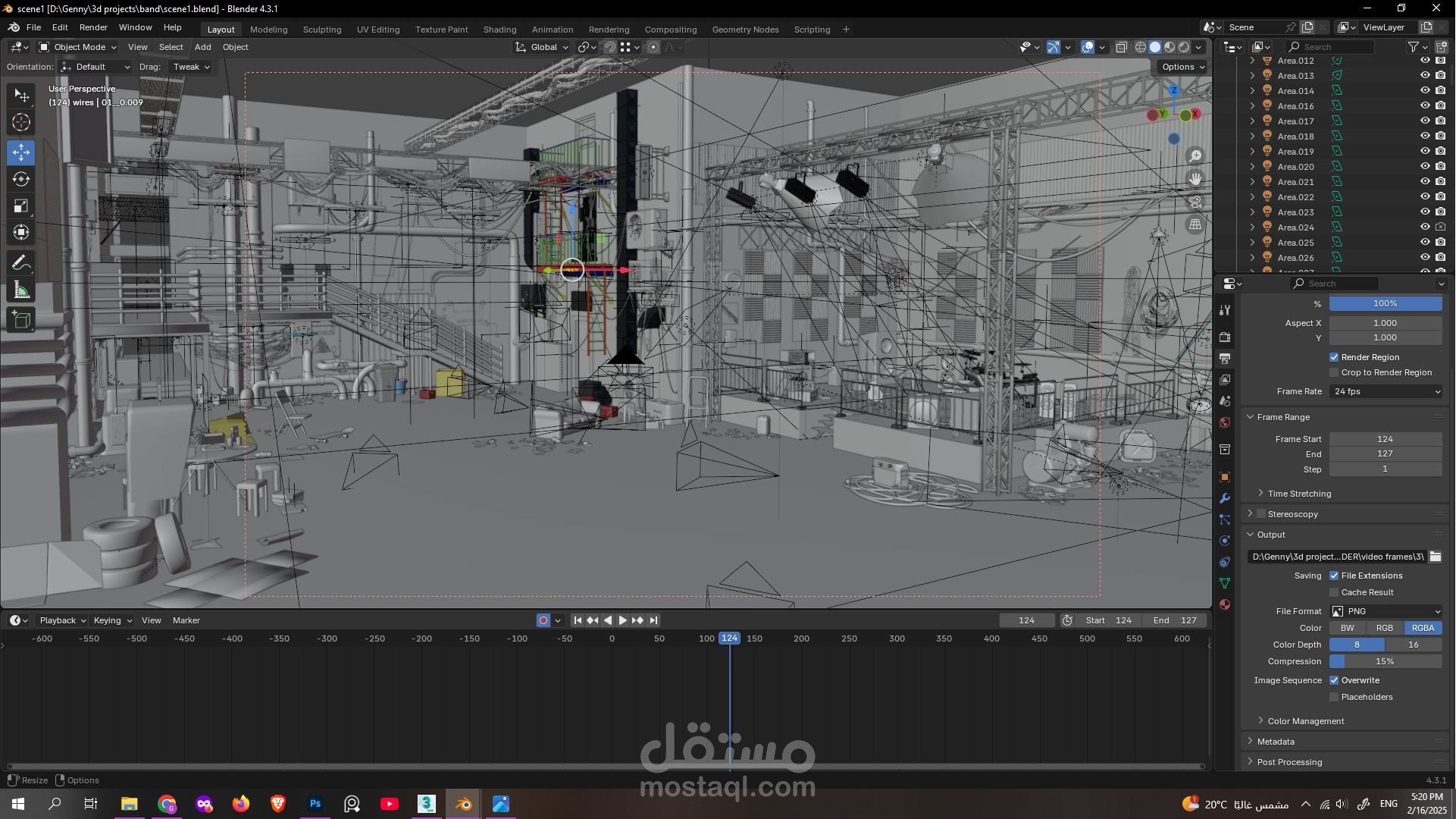Click the Frame Start field
This screenshot has width=1456, height=819.
pyautogui.click(x=1386, y=439)
